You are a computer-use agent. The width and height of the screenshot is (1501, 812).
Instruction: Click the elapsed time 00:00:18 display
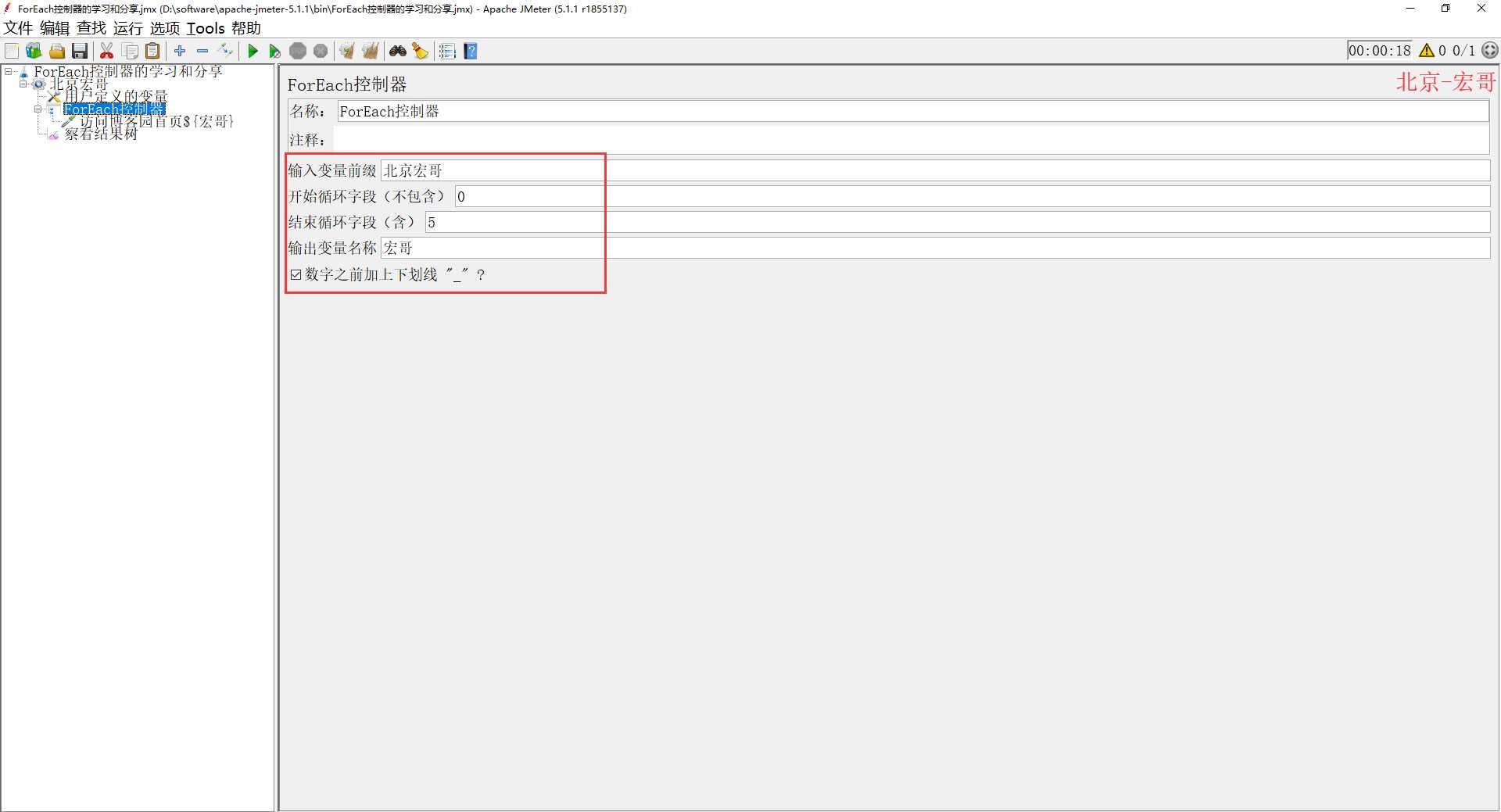1380,51
